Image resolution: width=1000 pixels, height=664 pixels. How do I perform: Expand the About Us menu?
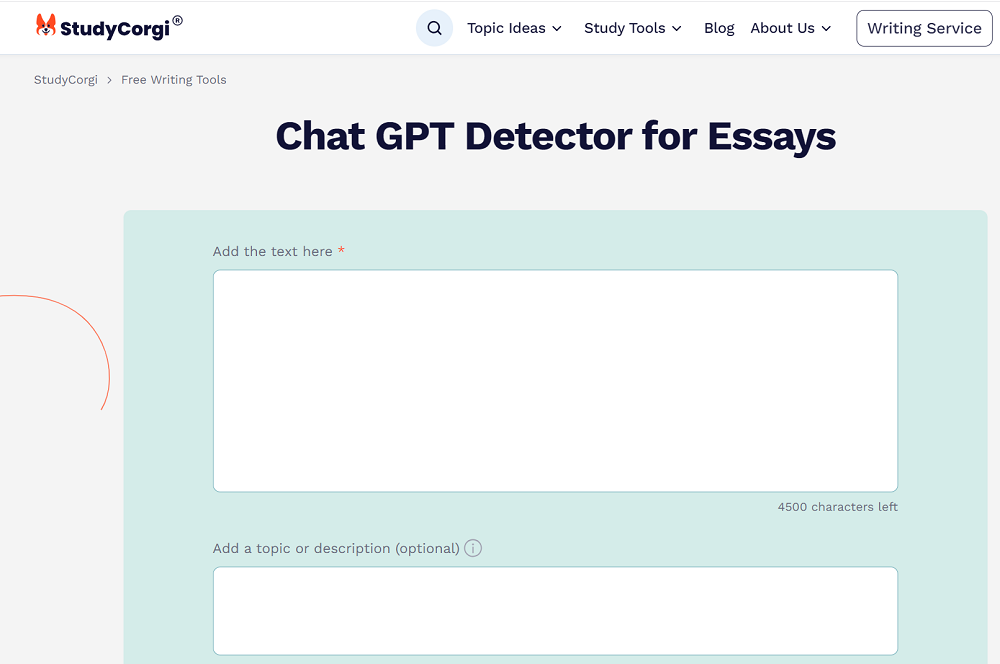tap(782, 28)
